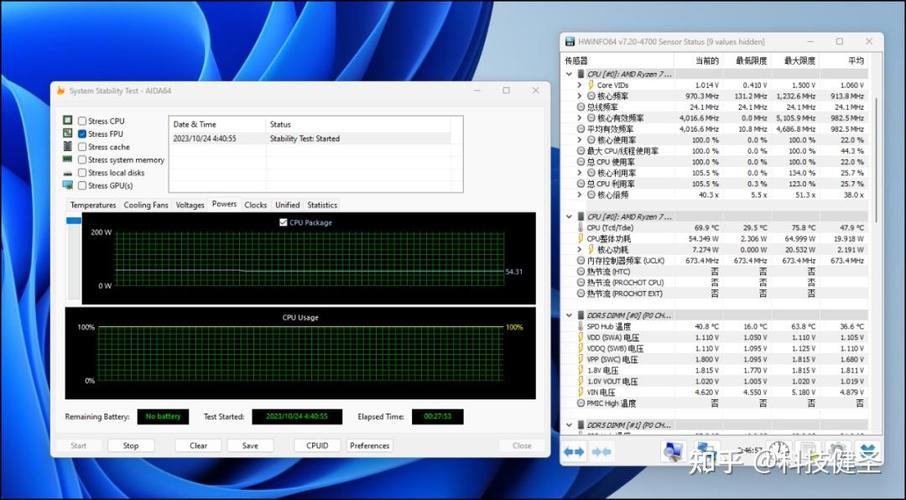This screenshot has width=906, height=500.
Task: Switch to the Temperatures tab
Action: tap(93, 205)
